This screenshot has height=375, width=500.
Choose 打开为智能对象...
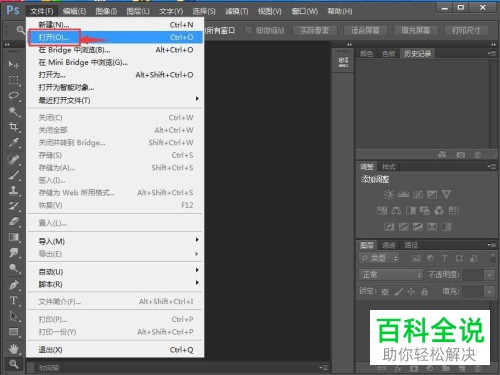coord(115,87)
